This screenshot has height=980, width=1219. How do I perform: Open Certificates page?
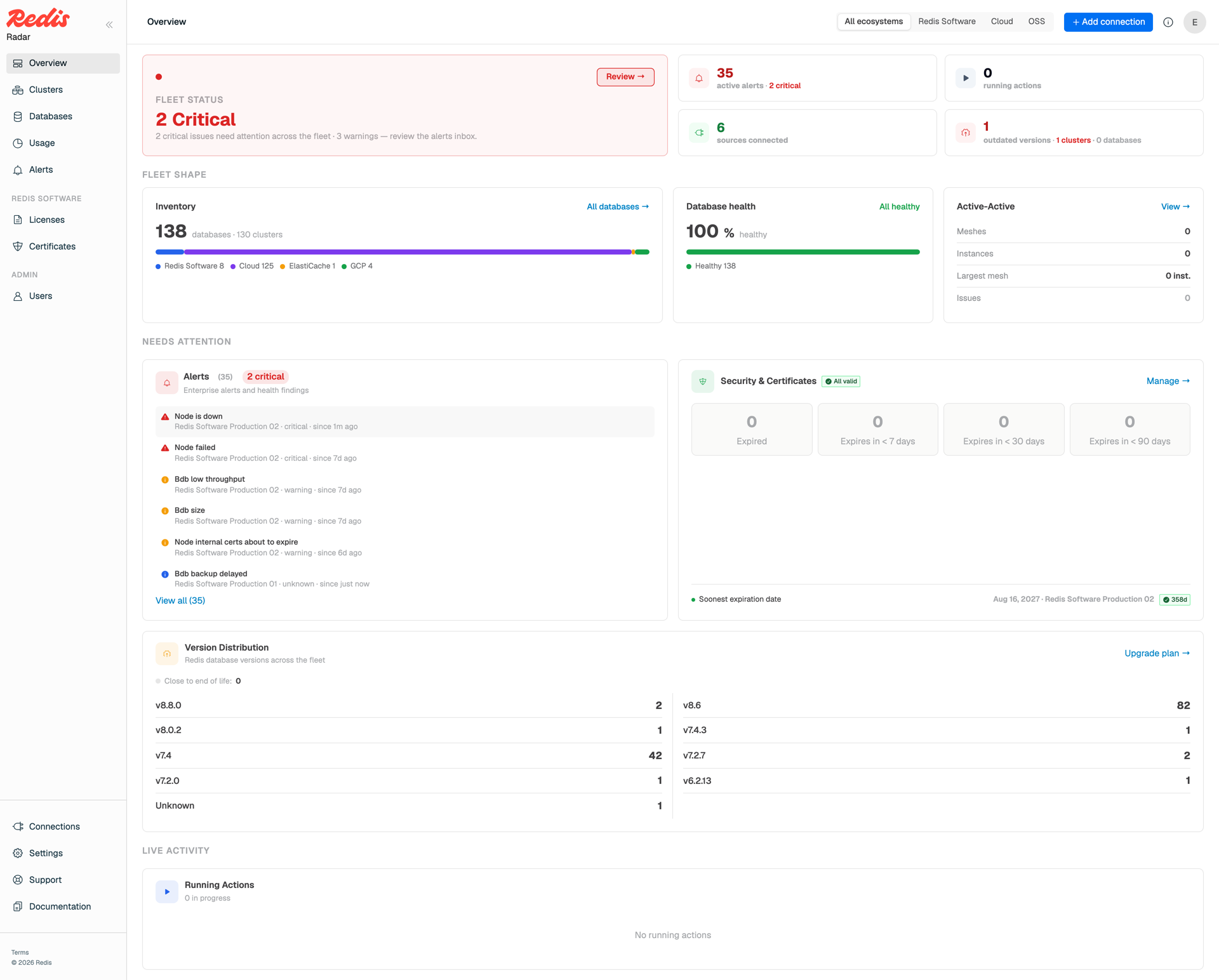(63, 246)
